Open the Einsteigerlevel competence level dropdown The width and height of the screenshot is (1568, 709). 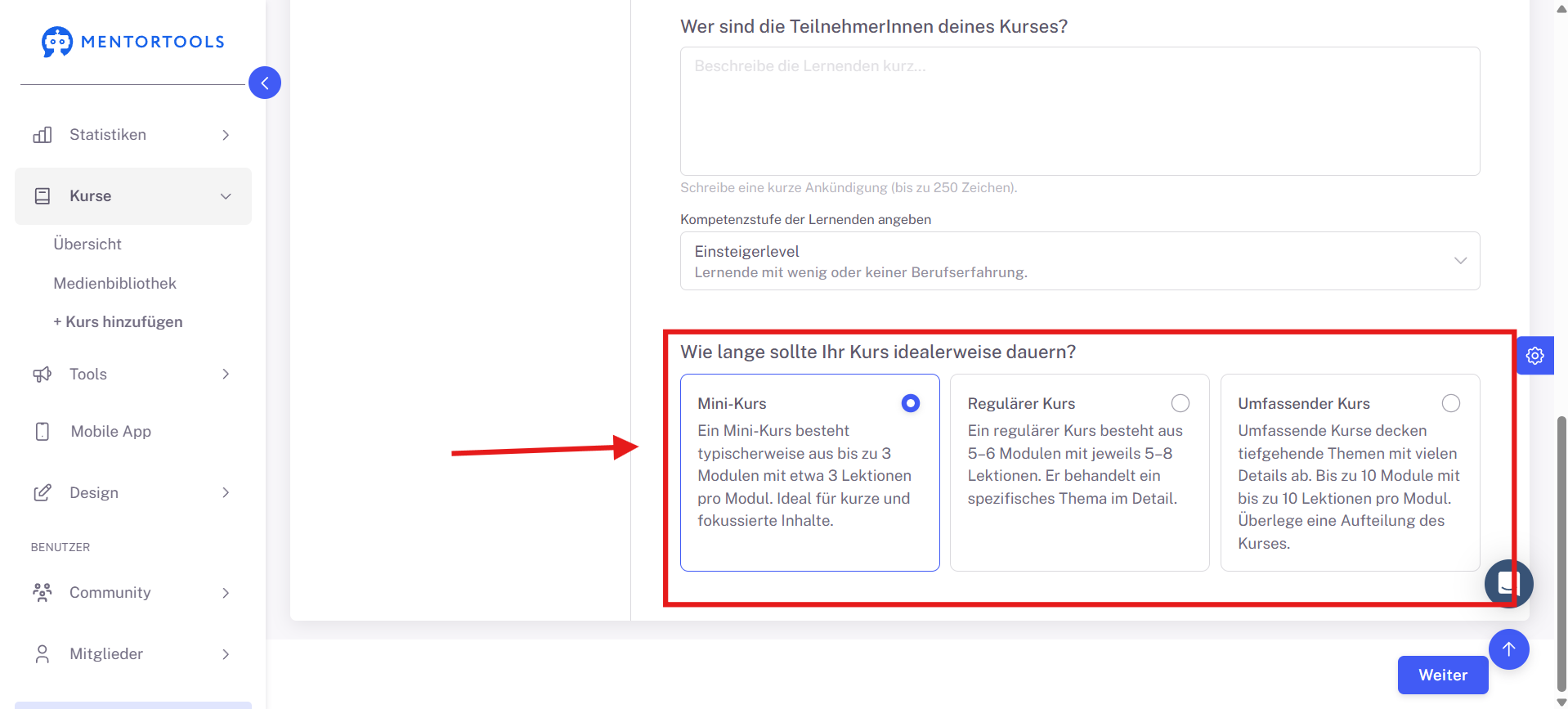click(1080, 261)
